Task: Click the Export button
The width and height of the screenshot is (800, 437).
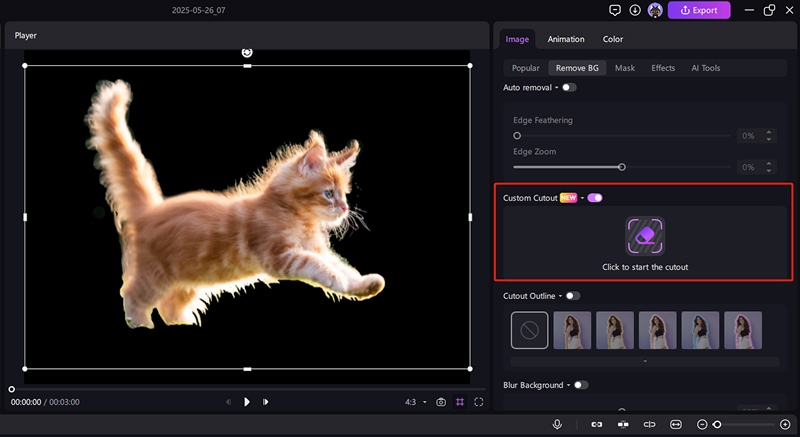Action: (x=699, y=10)
